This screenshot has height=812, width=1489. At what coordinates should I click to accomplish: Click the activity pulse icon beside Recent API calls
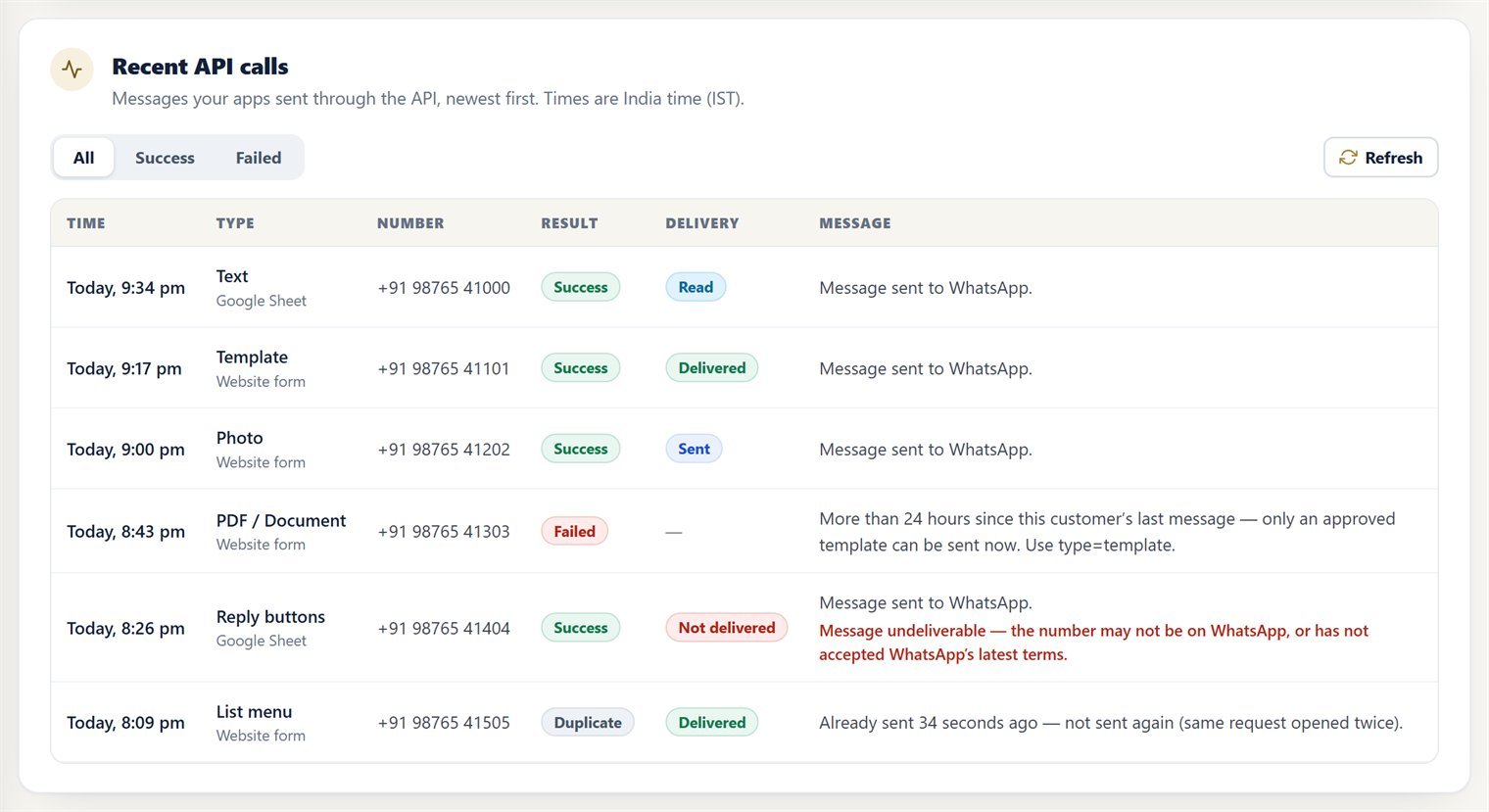[72, 70]
